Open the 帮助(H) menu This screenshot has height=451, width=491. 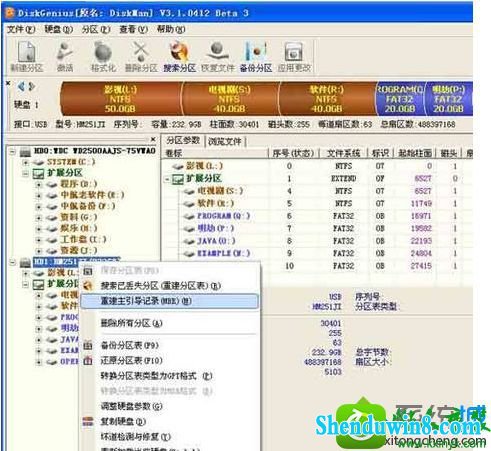point(171,30)
